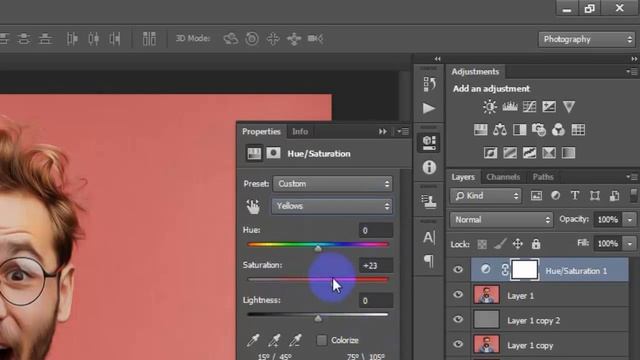Screen dimensions: 640x360
Task: Open the Properties panel flyout menu
Action: (403, 131)
